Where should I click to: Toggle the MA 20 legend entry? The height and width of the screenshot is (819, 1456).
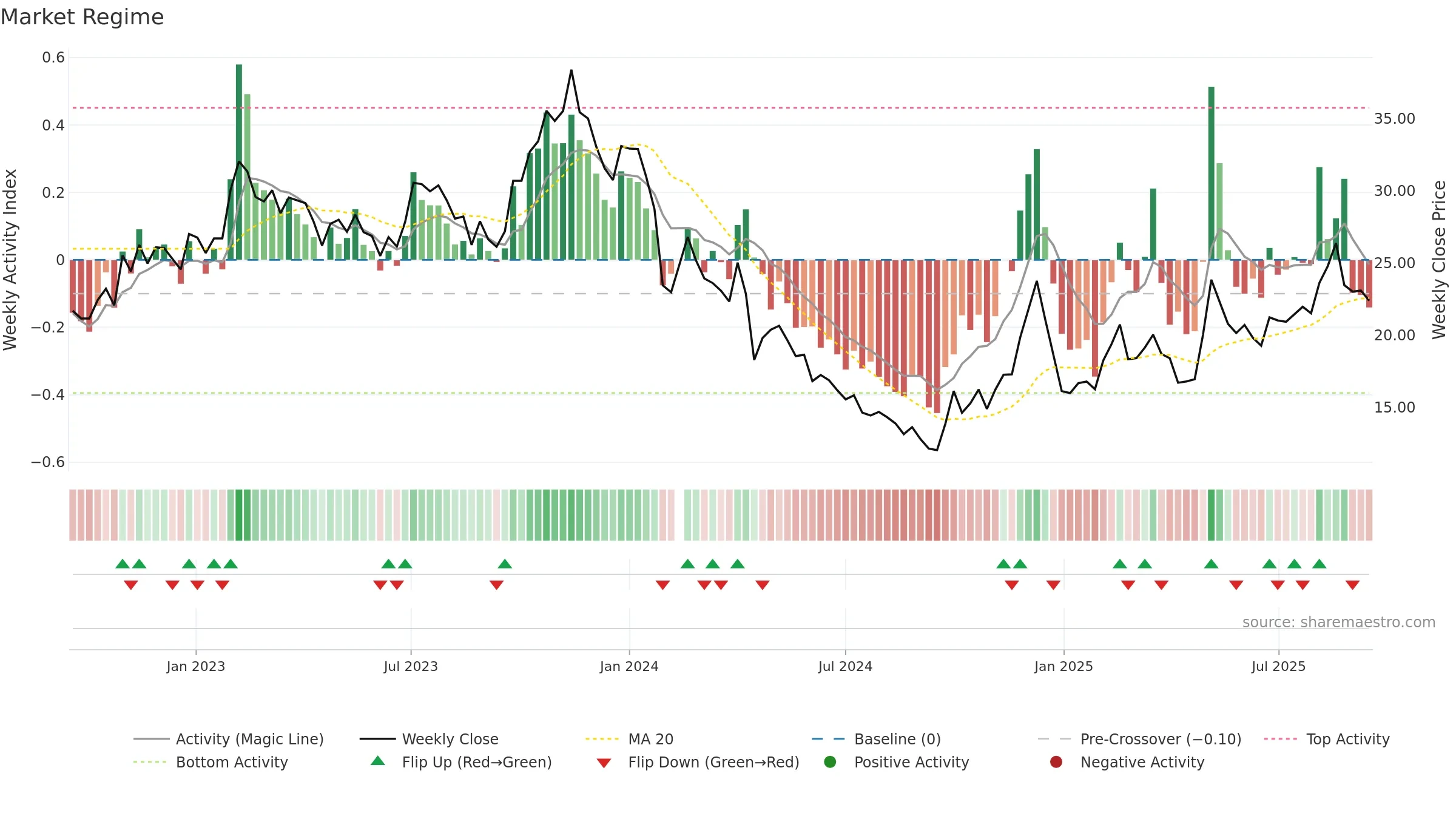(629, 739)
